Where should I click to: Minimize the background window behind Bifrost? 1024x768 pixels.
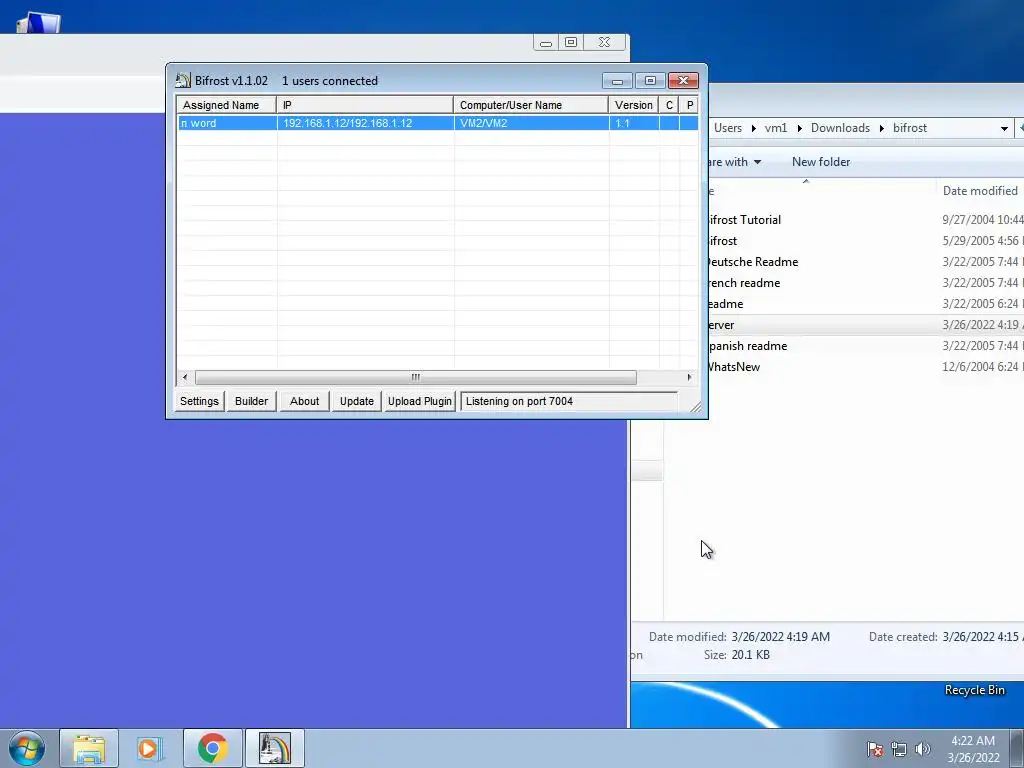tap(546, 42)
